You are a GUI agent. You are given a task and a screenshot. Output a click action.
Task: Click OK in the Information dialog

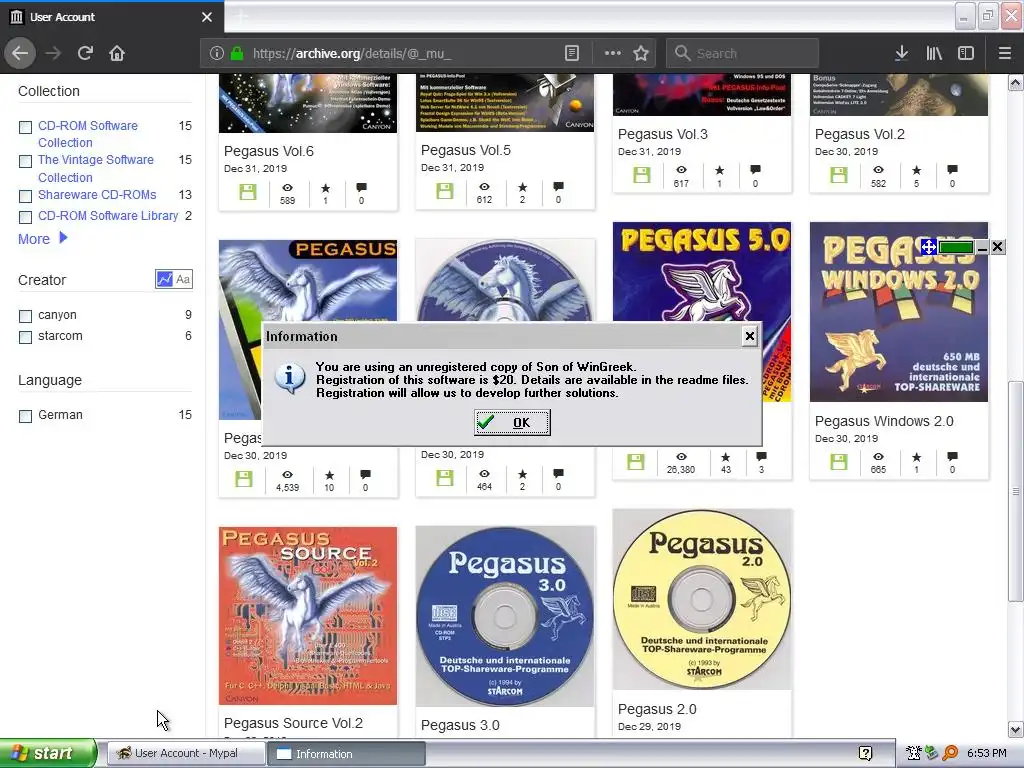click(512, 423)
